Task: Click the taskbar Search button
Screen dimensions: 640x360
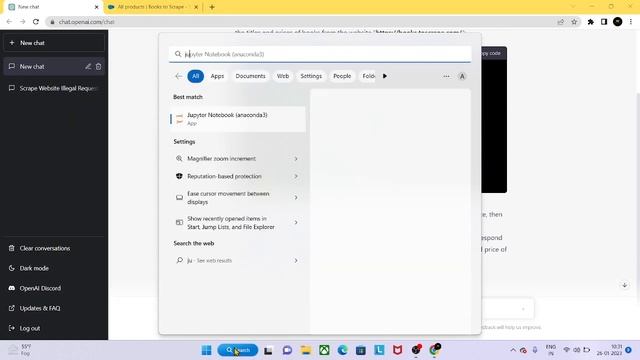Action: [238, 350]
